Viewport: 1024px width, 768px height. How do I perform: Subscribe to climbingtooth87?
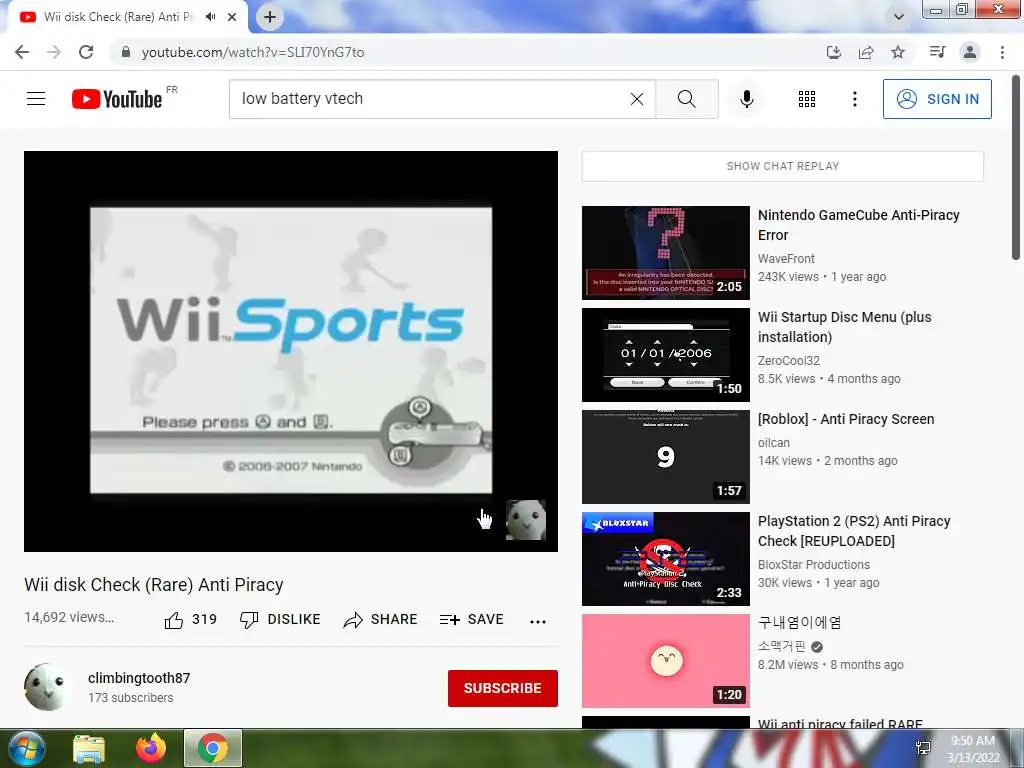[502, 688]
